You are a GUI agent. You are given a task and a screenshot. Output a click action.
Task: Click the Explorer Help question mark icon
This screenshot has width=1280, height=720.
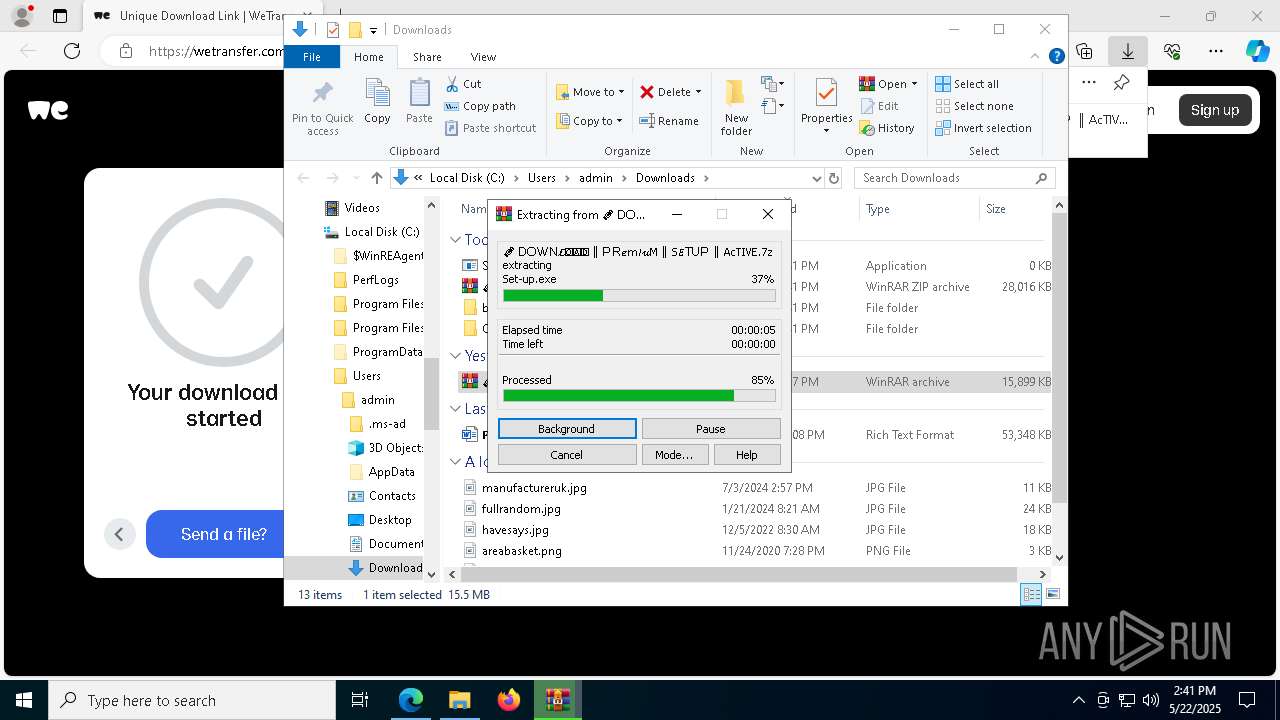[x=1056, y=57]
